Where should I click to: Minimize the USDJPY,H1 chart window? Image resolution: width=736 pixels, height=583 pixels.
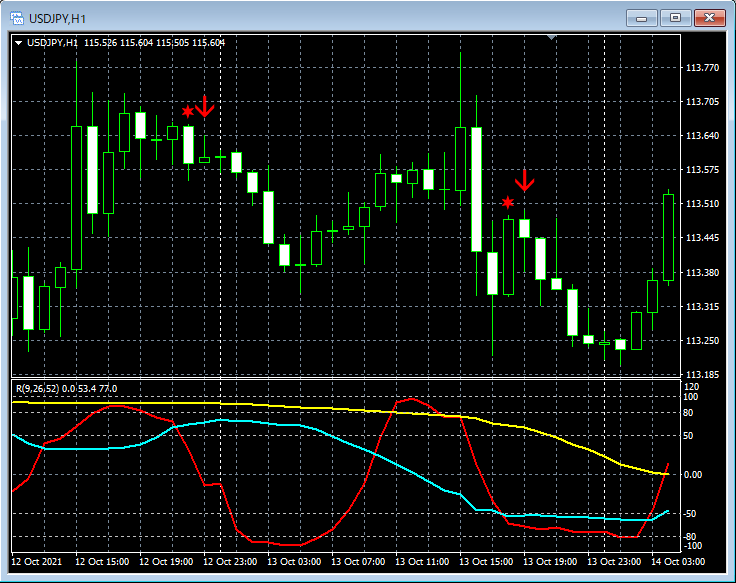tap(642, 18)
